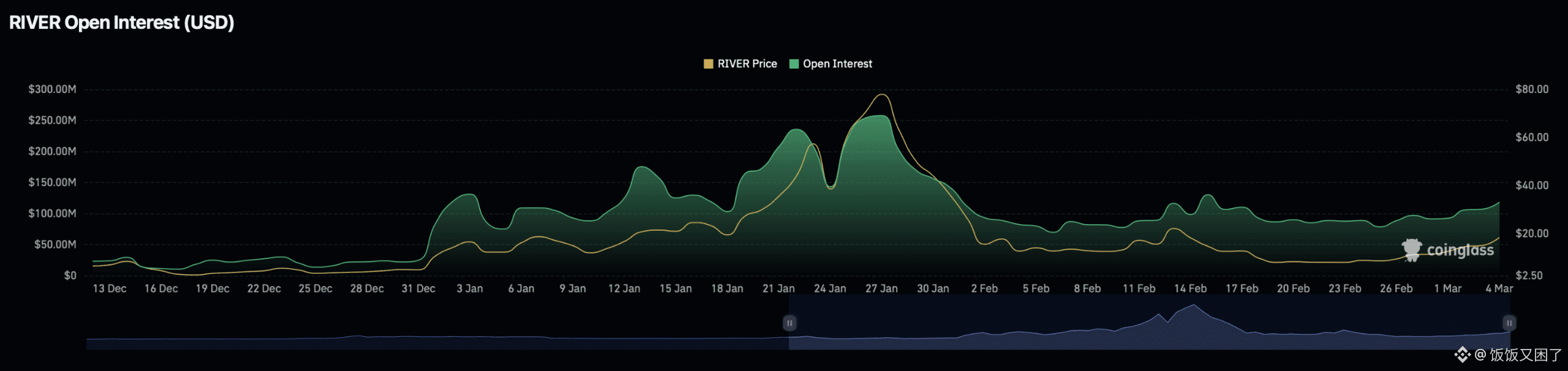Click the 14 Feb date label

(1190, 288)
